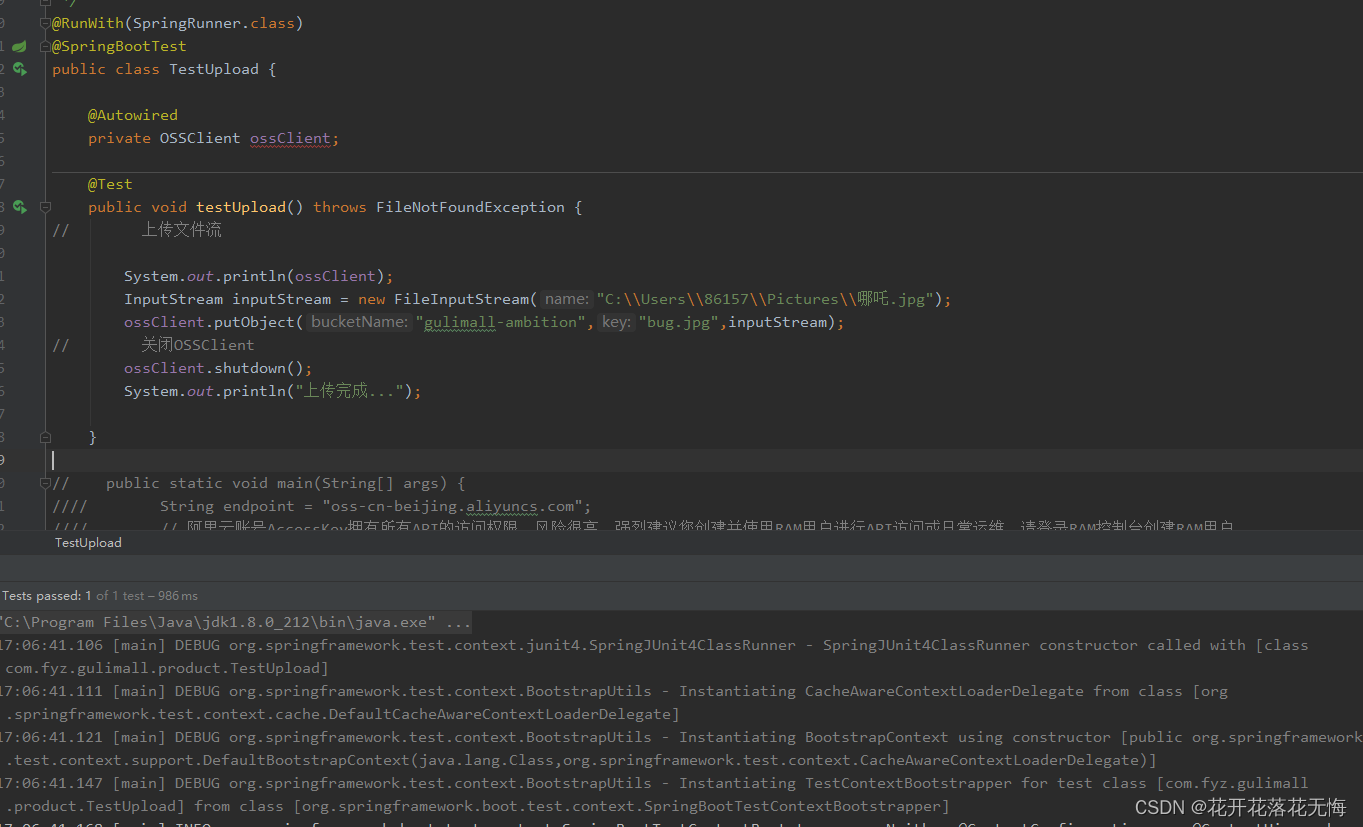The image size is (1363, 827).
Task: Click the println "上传完成..." statement
Action: (x=272, y=391)
